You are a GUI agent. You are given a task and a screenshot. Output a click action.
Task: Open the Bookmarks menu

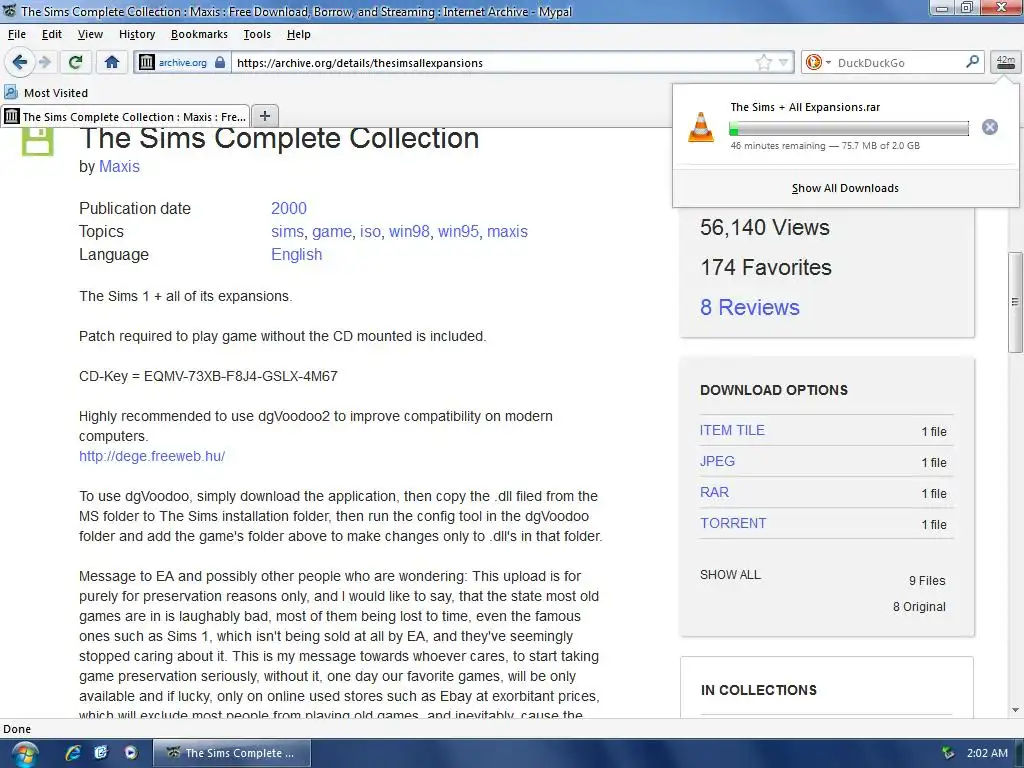(199, 34)
